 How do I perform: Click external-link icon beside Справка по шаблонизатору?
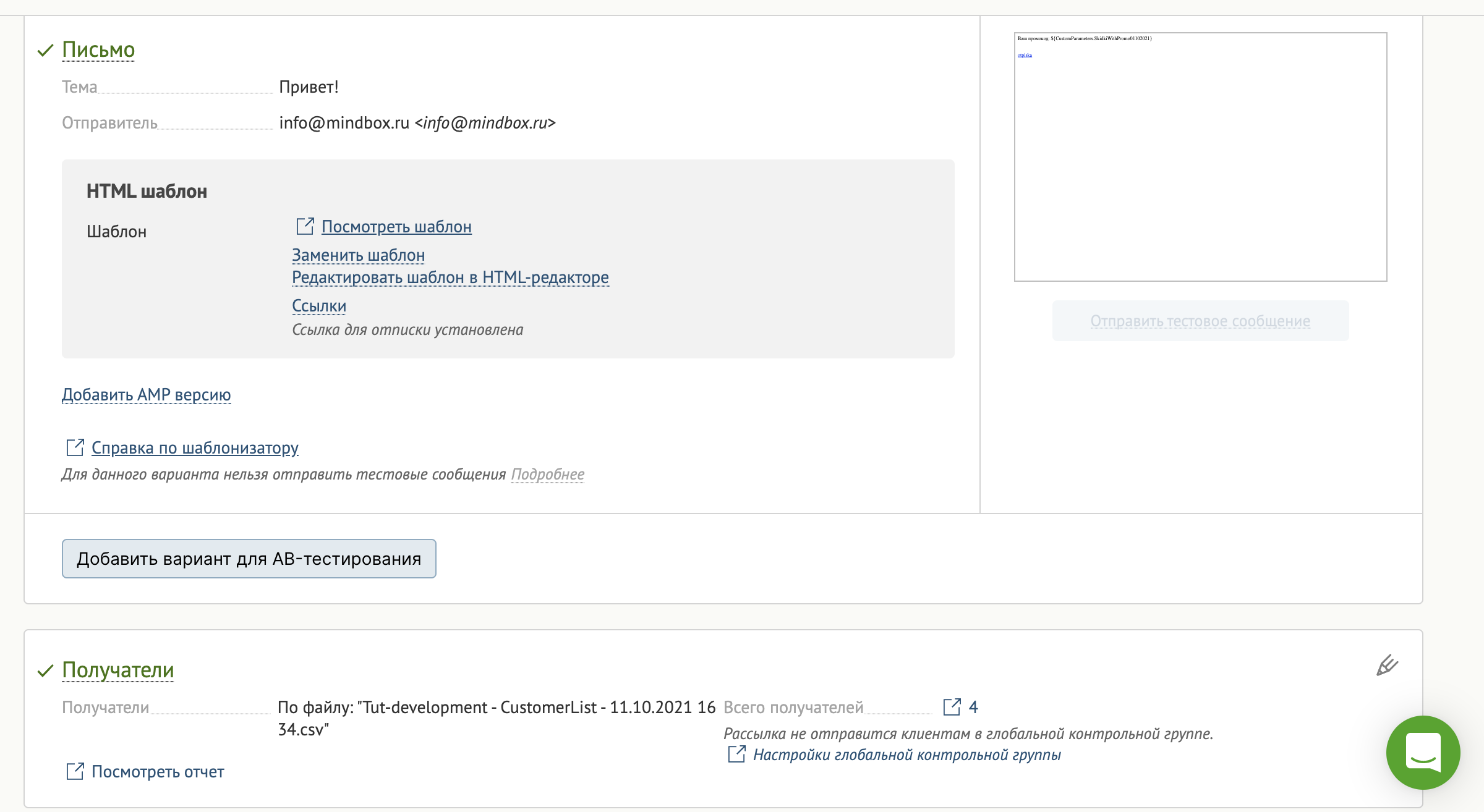pyautogui.click(x=75, y=447)
